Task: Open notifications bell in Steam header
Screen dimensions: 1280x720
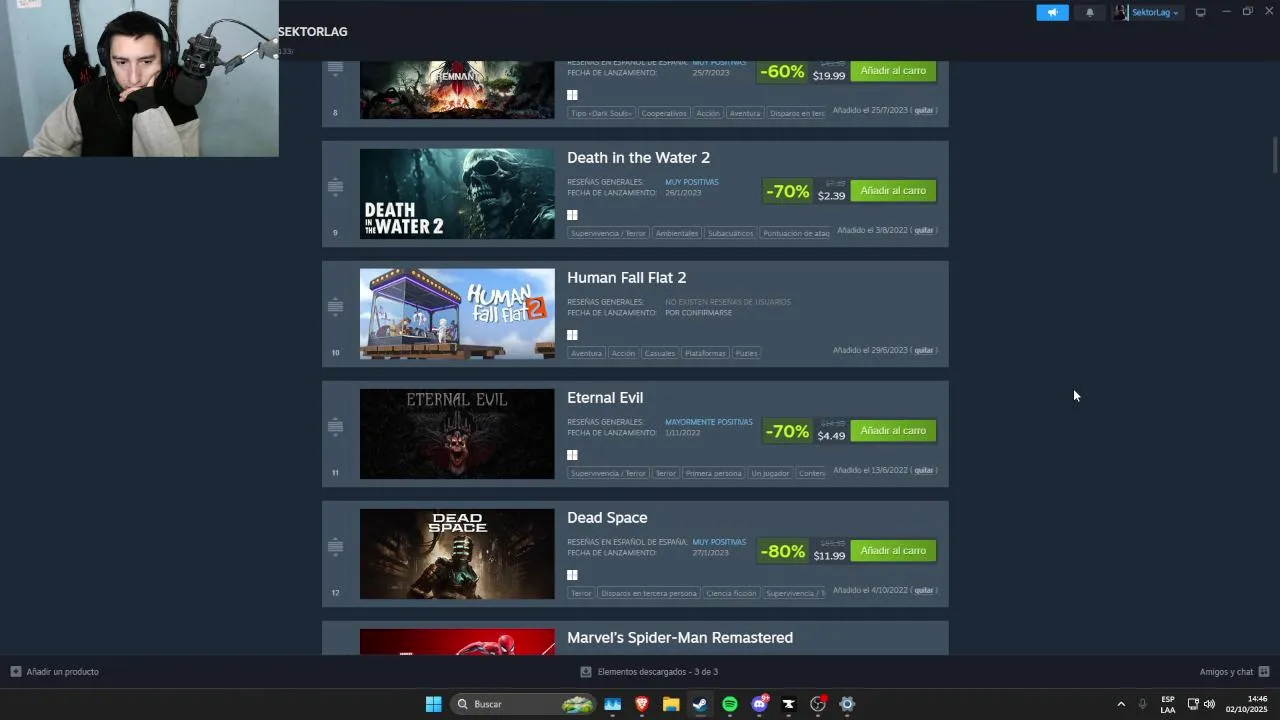Action: (x=1090, y=12)
